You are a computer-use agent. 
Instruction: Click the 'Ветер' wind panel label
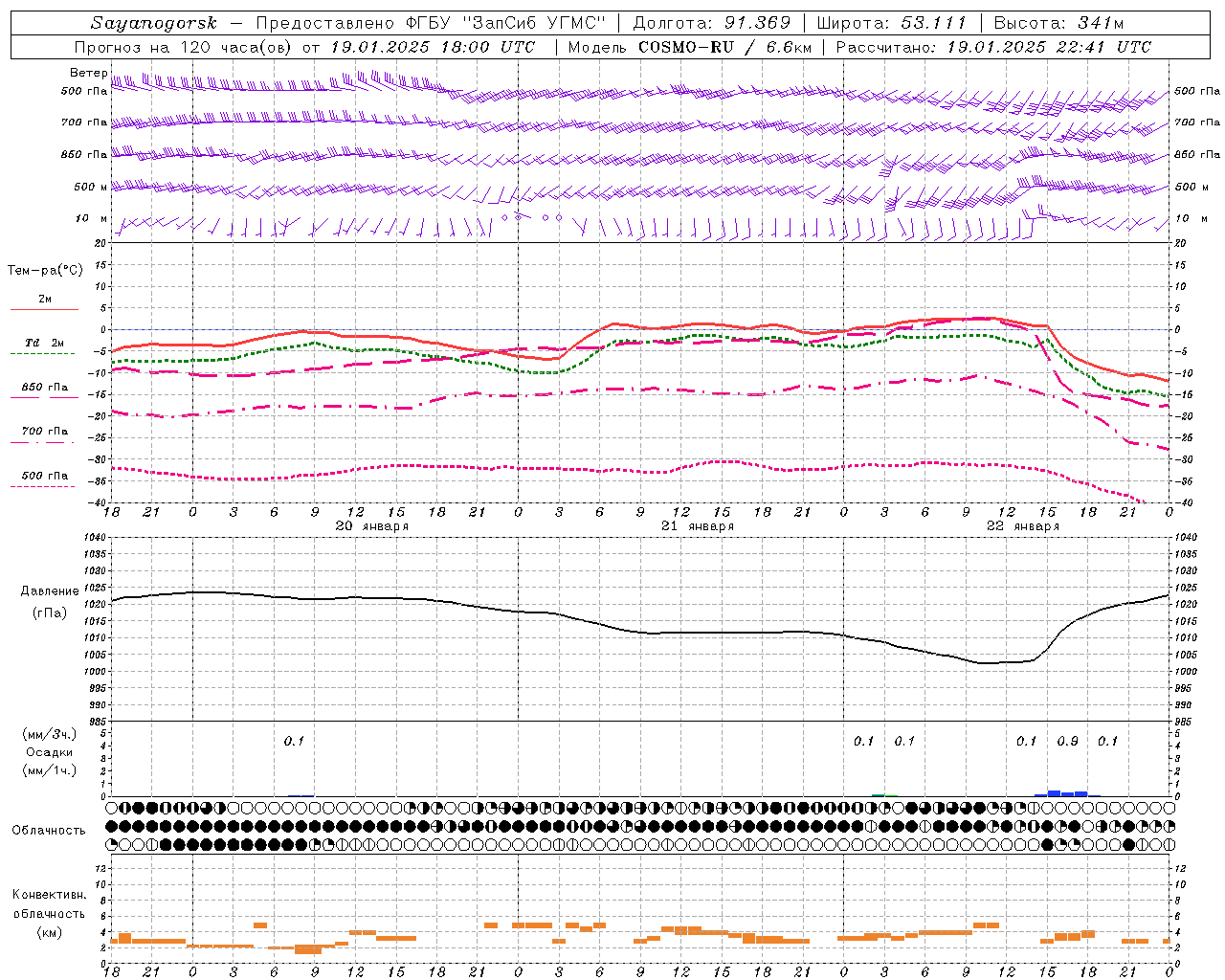pos(89,73)
